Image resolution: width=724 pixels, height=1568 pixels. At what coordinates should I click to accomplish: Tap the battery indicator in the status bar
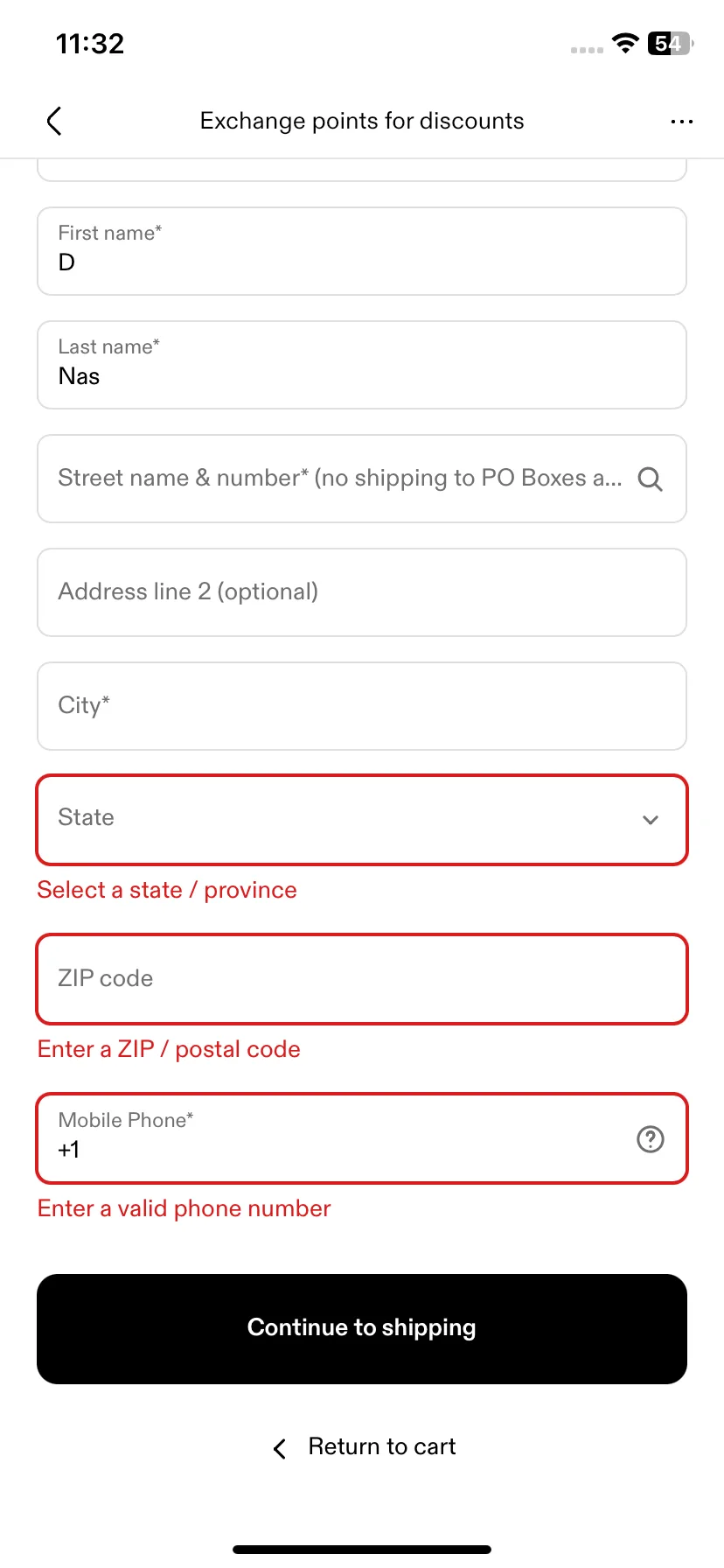pyautogui.click(x=670, y=43)
